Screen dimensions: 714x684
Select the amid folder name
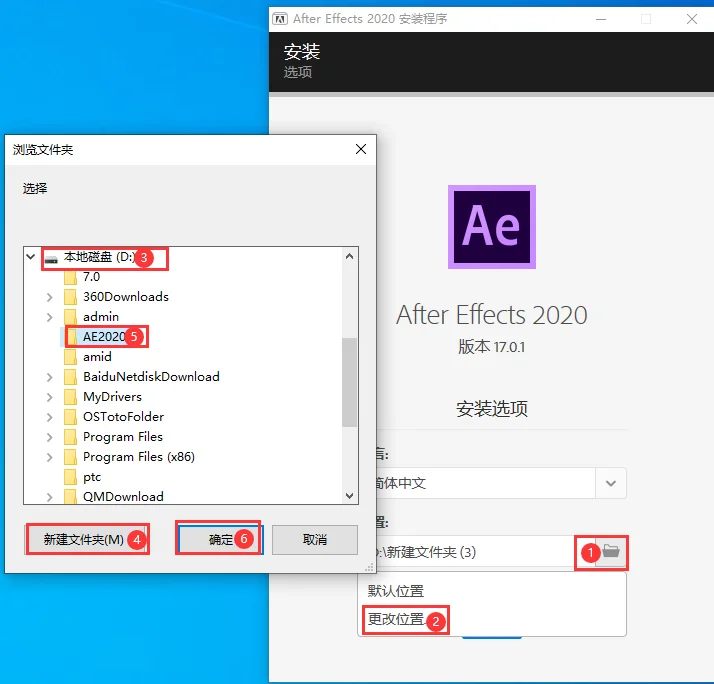97,357
